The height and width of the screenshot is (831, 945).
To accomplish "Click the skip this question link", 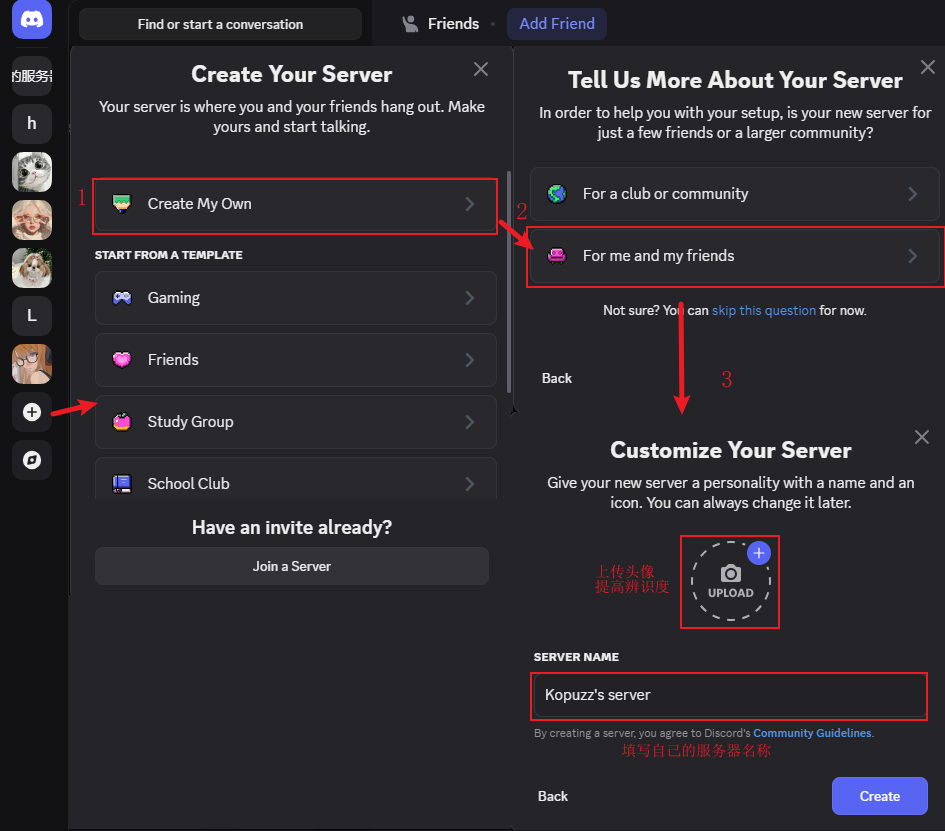I will click(764, 311).
